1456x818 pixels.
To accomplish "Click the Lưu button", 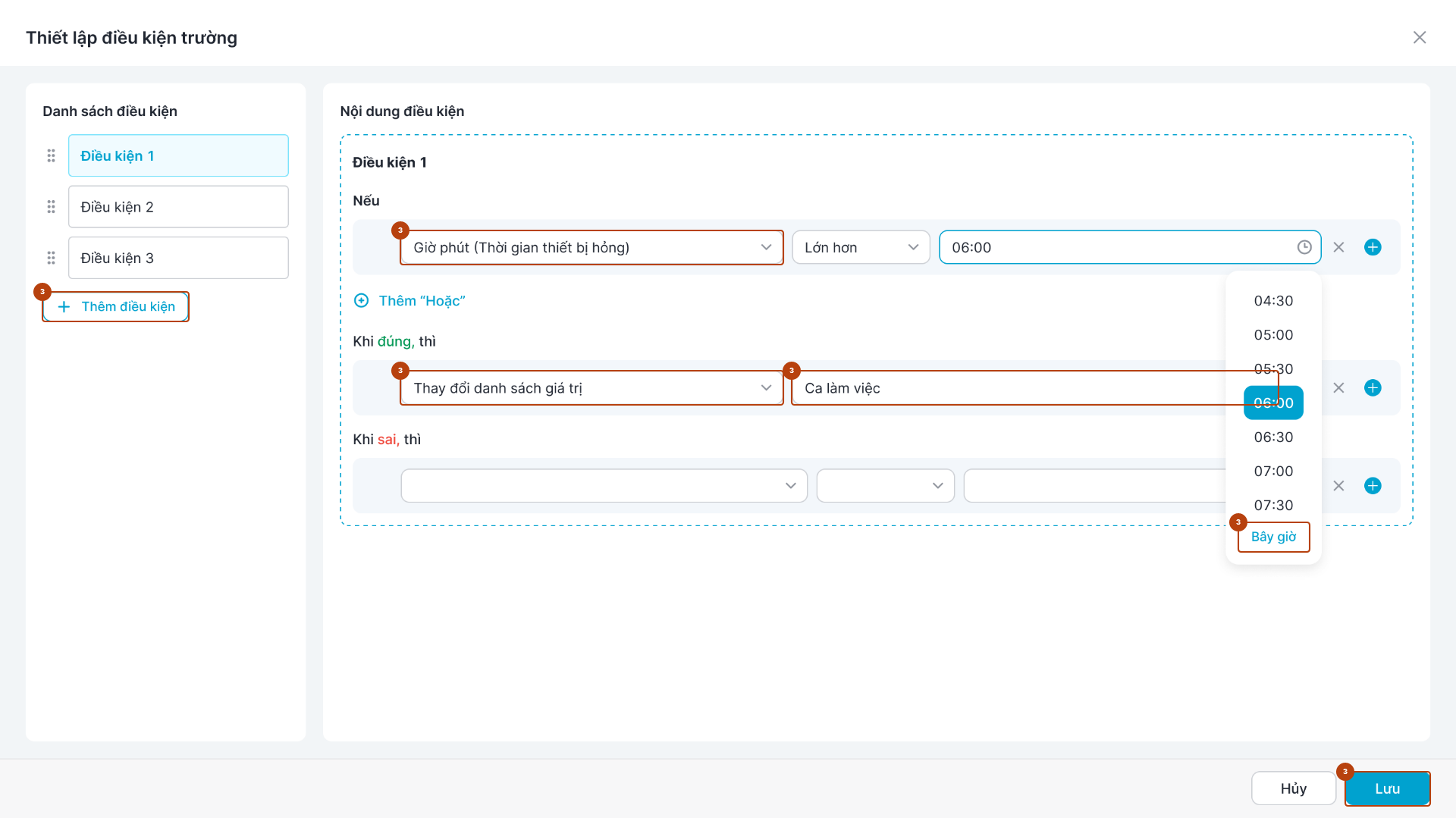I will pos(1388,788).
